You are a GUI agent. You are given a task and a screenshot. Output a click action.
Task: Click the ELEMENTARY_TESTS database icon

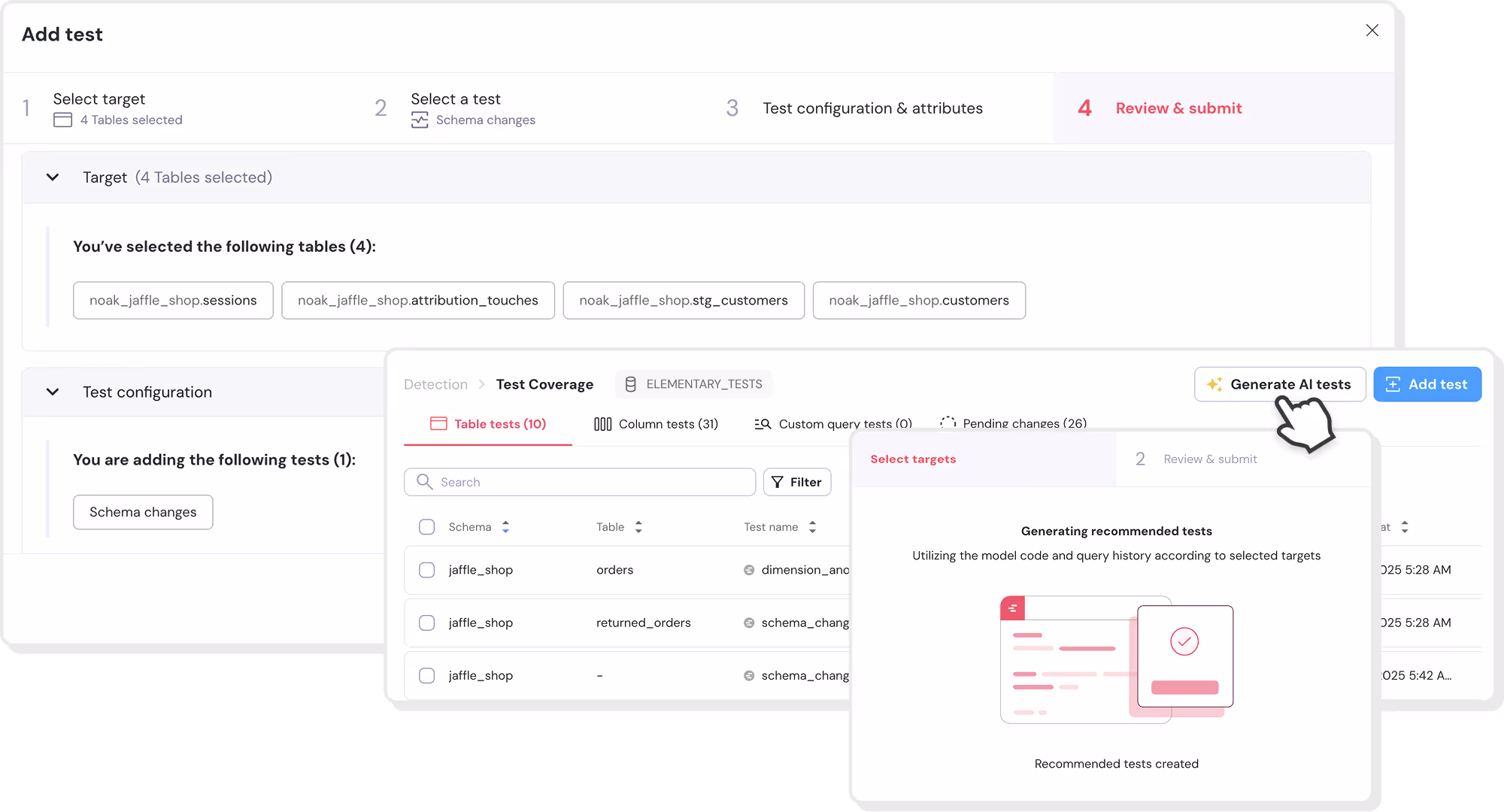(630, 384)
